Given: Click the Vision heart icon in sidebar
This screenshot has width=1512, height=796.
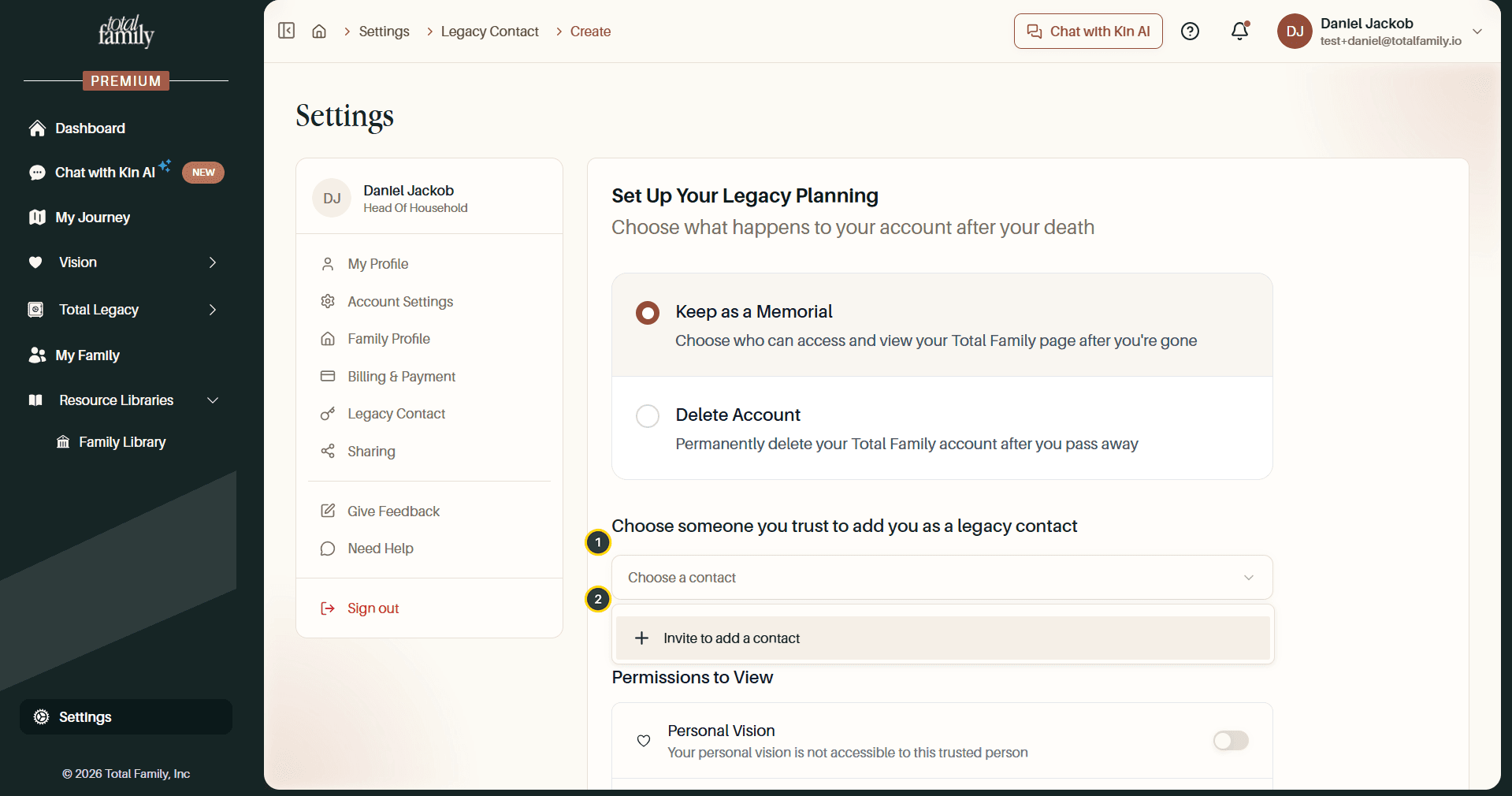Looking at the screenshot, I should tap(35, 262).
